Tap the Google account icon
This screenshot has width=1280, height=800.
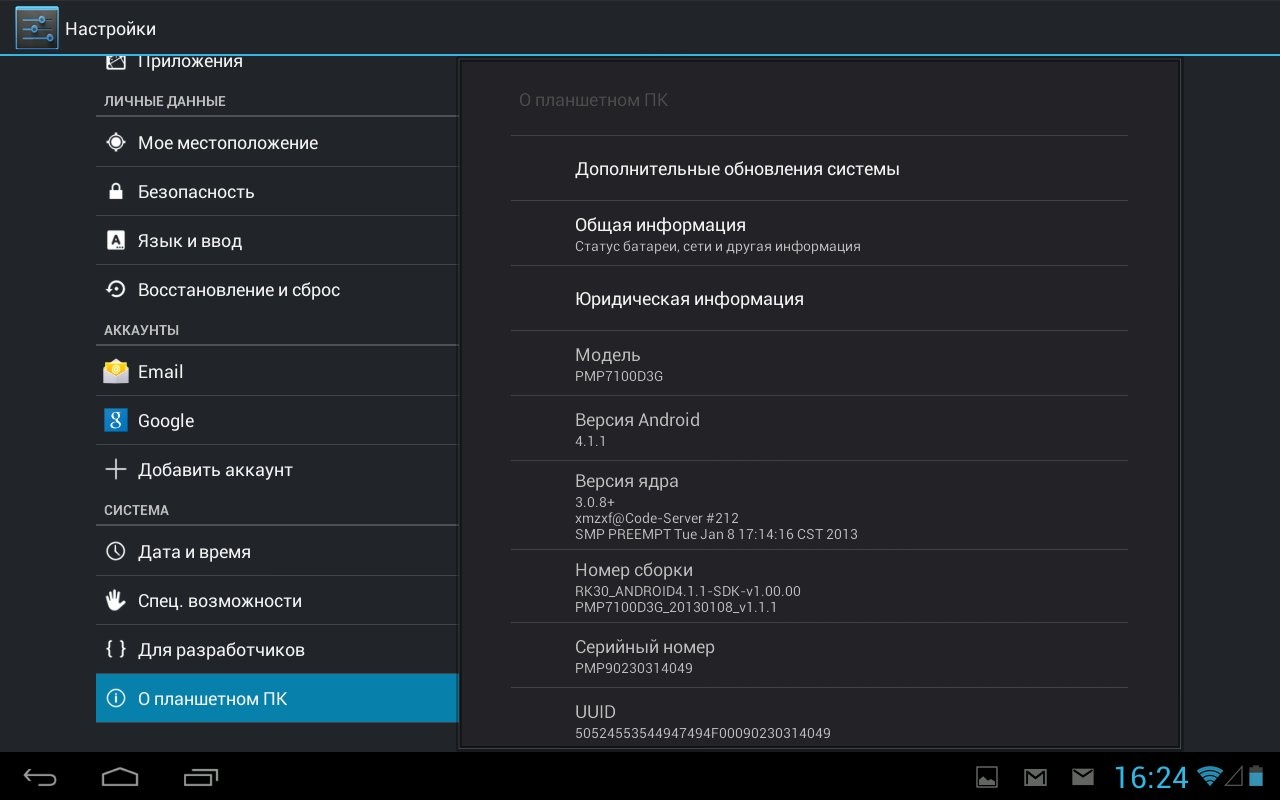tap(116, 421)
